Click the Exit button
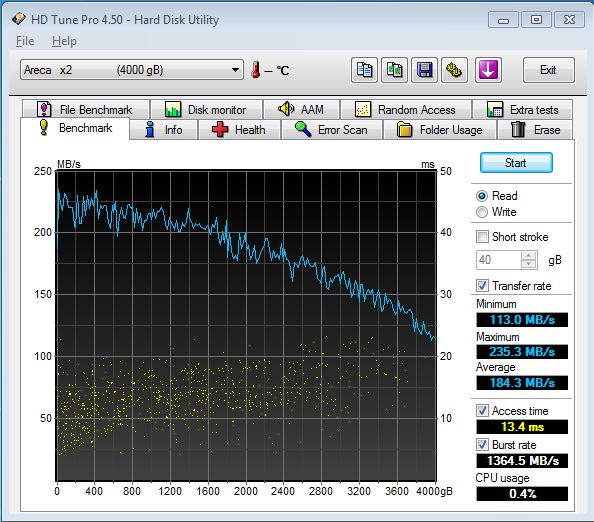Image resolution: width=594 pixels, height=522 pixels. (548, 70)
